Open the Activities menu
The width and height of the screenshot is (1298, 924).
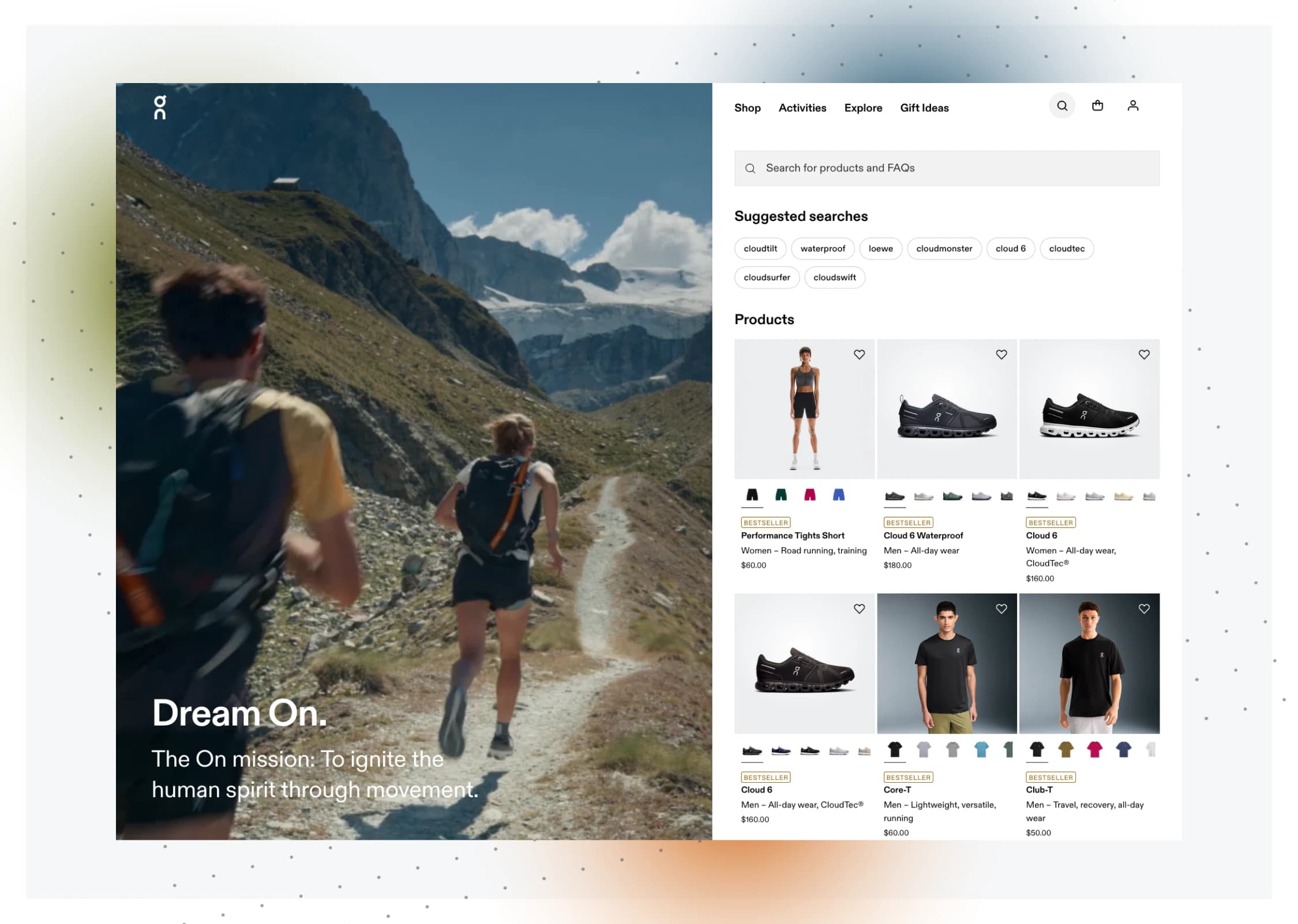(x=802, y=108)
